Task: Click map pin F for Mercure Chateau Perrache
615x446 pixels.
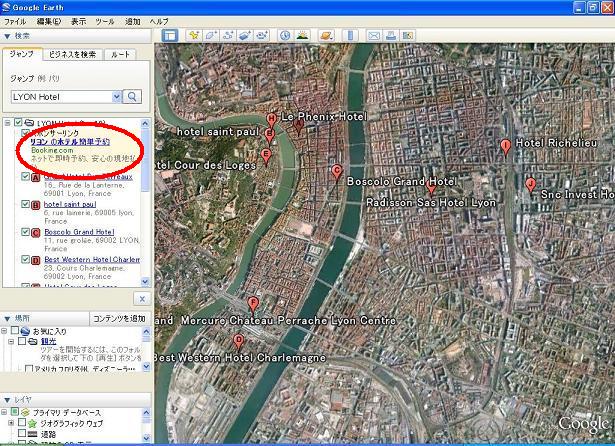Action: tap(253, 305)
